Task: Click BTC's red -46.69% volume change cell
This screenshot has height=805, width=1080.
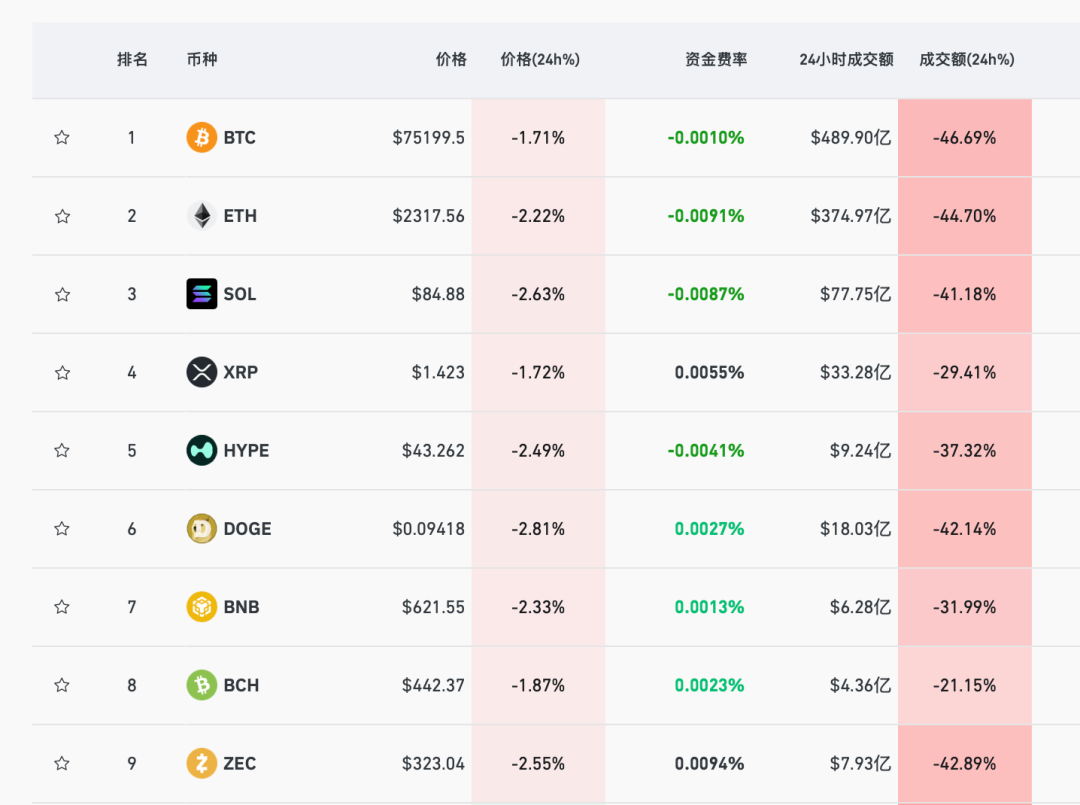Action: point(964,138)
